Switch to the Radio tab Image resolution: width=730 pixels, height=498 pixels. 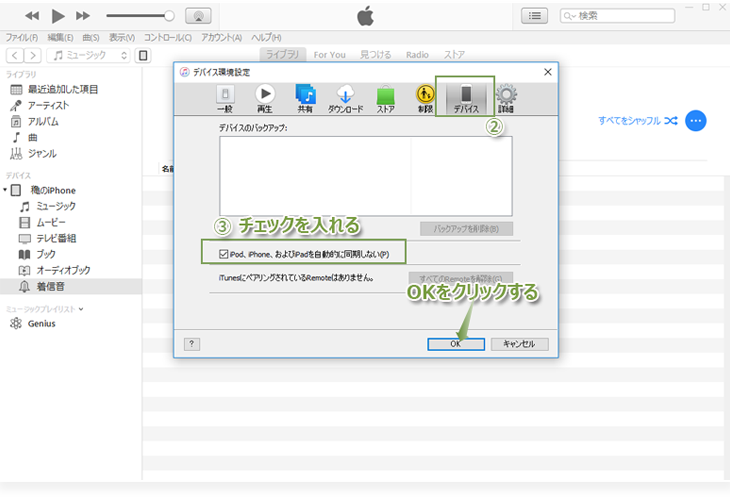click(x=417, y=55)
